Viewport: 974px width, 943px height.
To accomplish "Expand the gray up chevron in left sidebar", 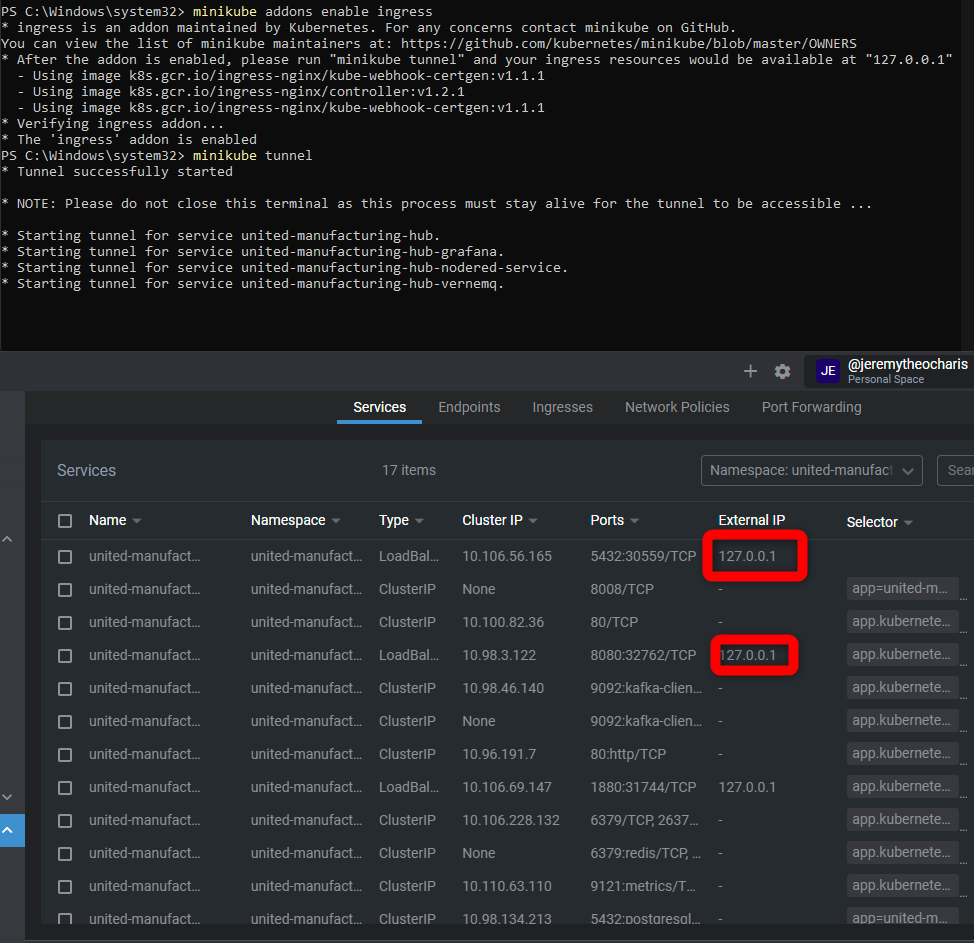I will pos(8,540).
